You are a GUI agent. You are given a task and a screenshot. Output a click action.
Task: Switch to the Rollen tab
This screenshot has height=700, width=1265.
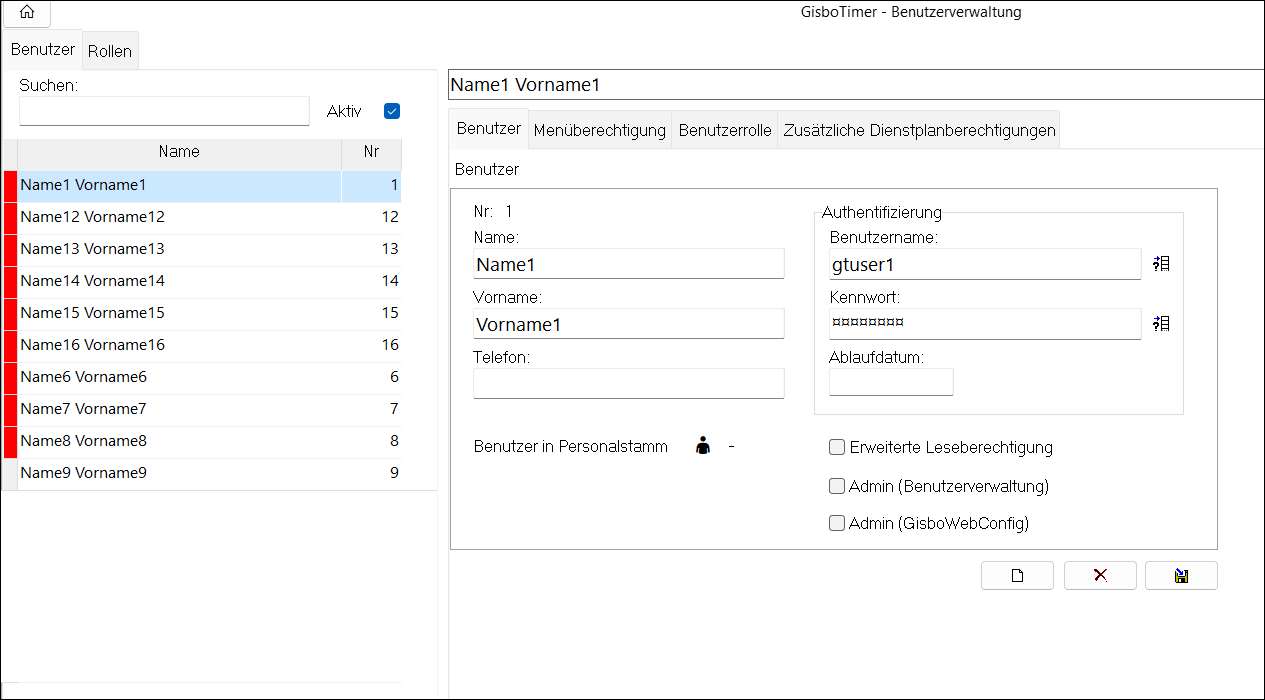110,51
